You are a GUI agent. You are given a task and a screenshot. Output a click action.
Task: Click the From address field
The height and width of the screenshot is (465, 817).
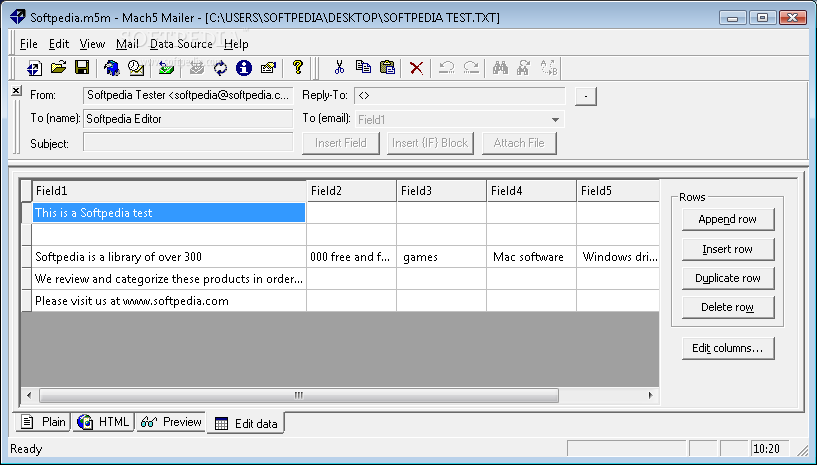point(188,95)
